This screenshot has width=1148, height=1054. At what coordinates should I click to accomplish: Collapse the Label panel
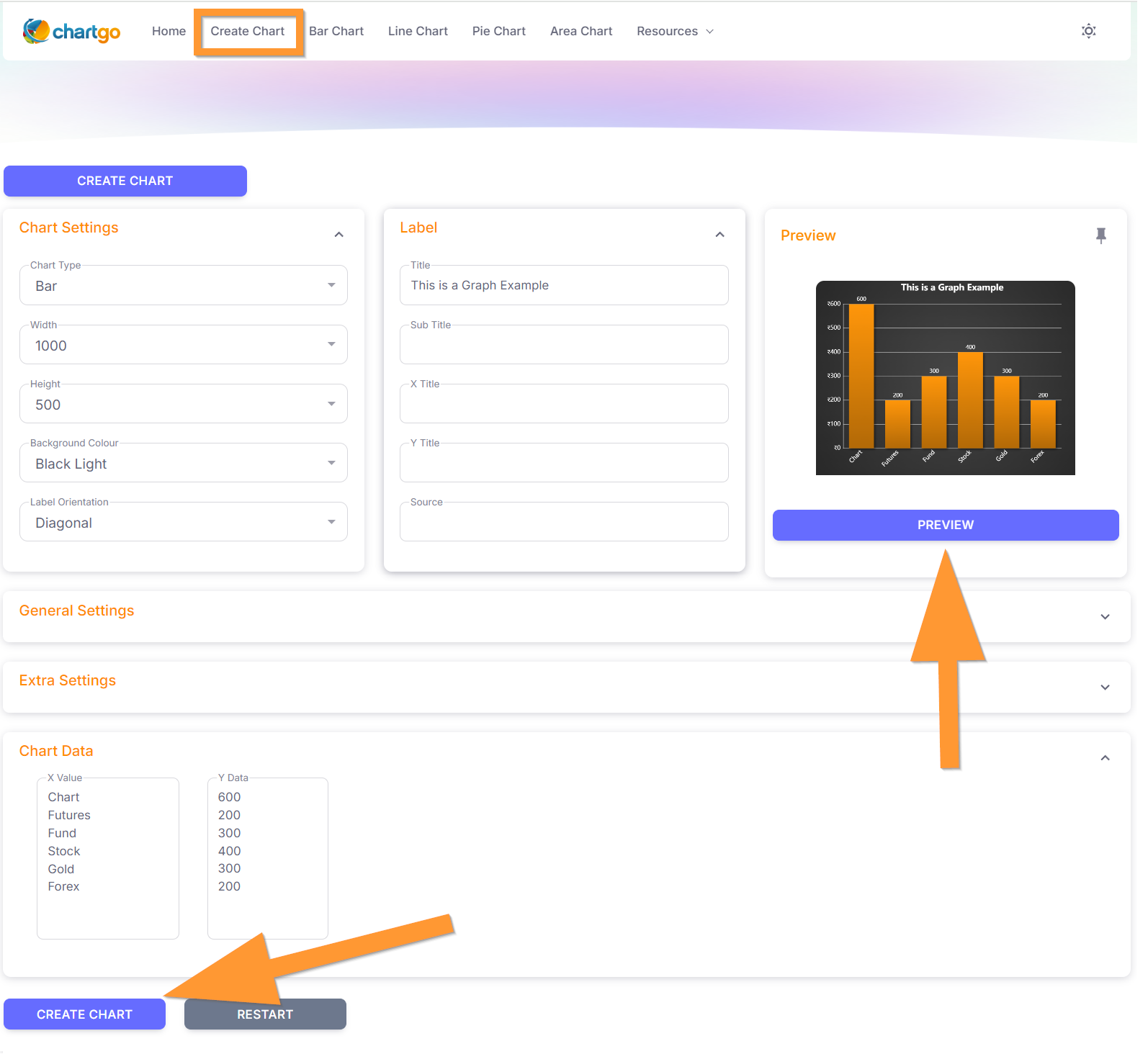(x=719, y=235)
